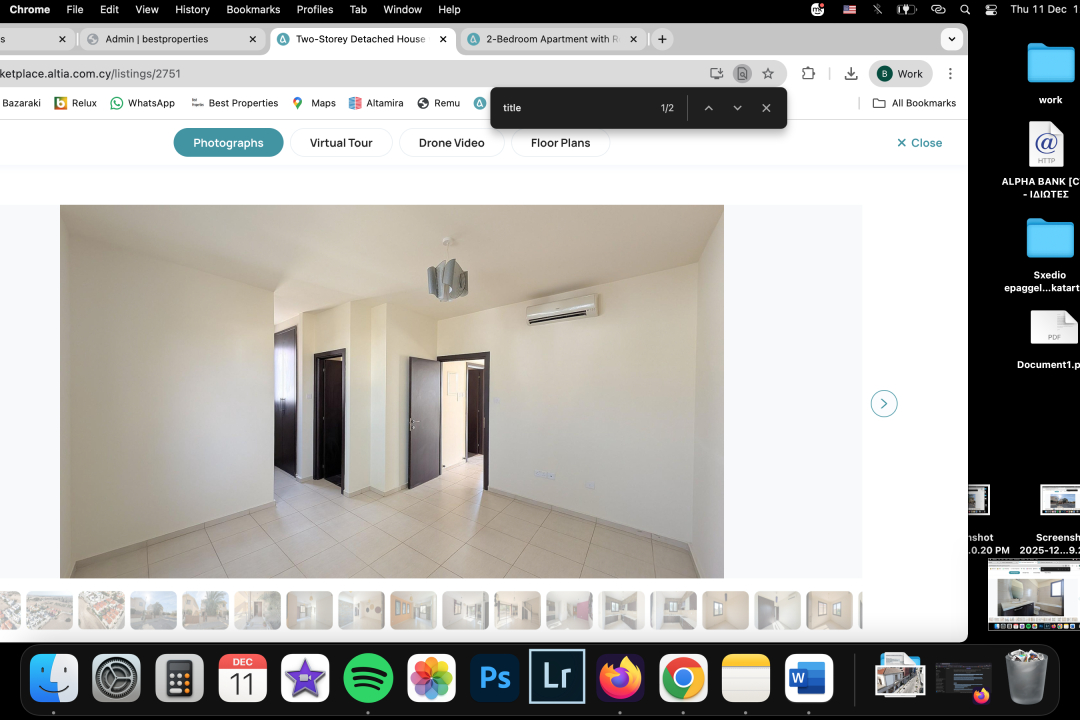
Task: Open the search-with-Lens icon in address bar
Action: pyautogui.click(x=741, y=73)
